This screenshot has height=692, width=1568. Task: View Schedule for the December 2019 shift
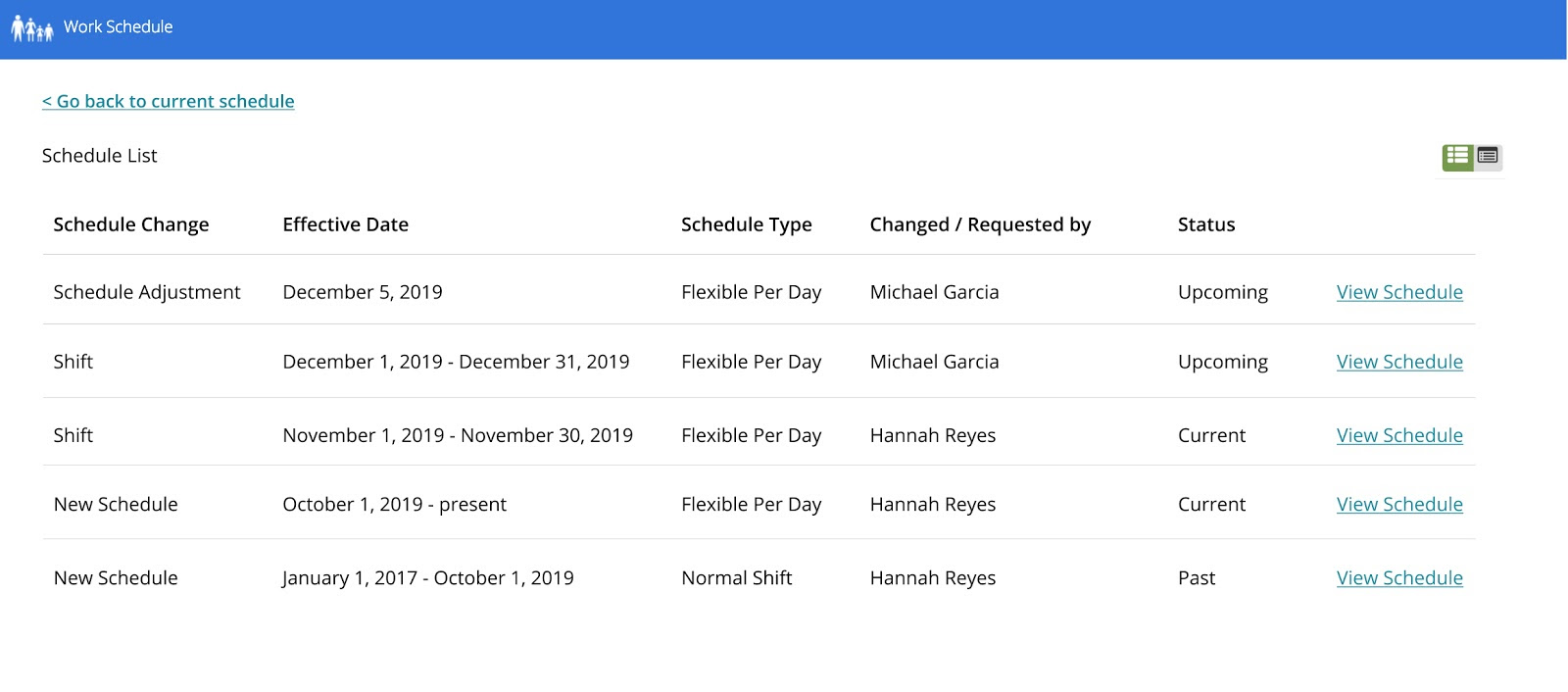1399,362
